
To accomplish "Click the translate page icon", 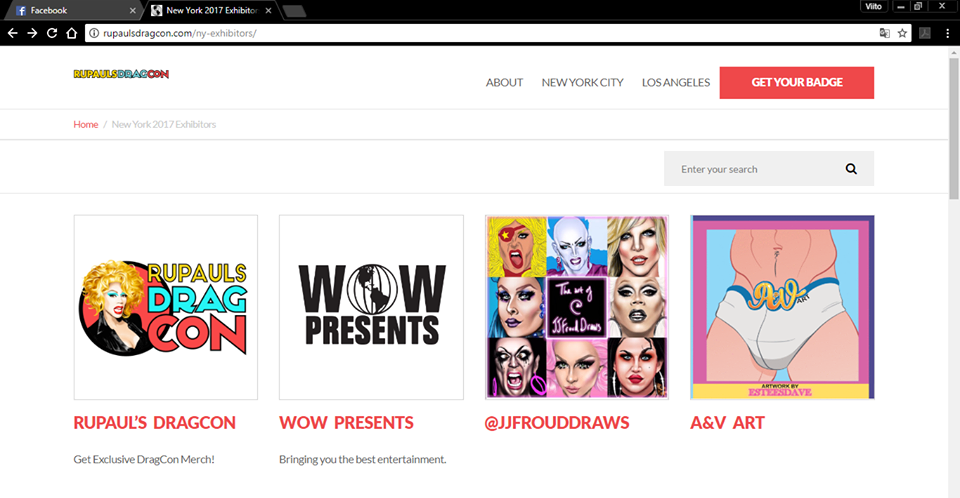I will tap(884, 33).
